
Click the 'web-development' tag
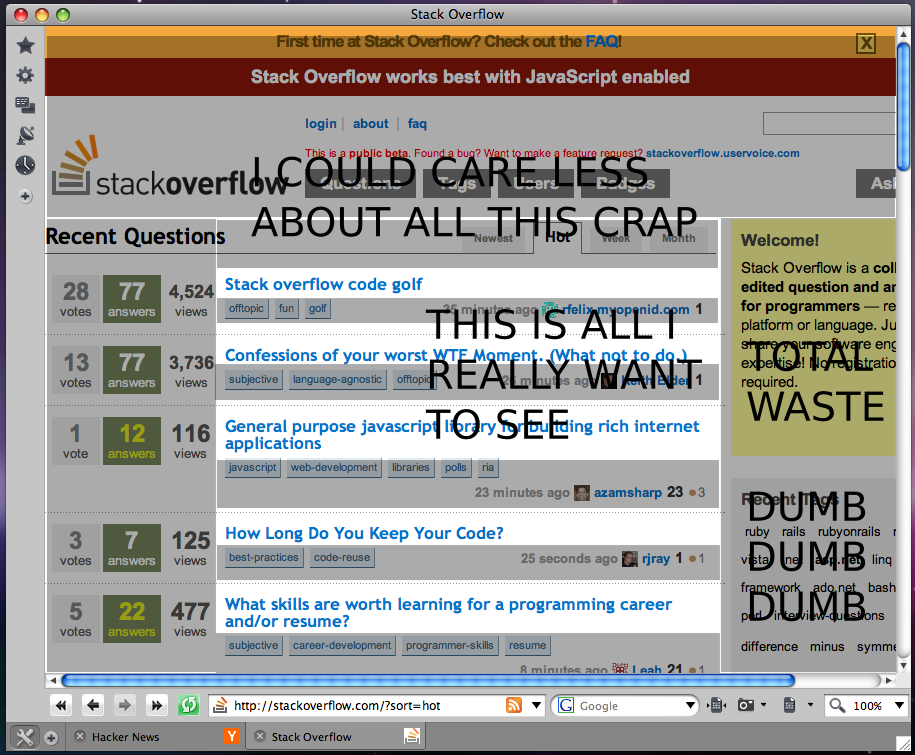click(x=334, y=467)
